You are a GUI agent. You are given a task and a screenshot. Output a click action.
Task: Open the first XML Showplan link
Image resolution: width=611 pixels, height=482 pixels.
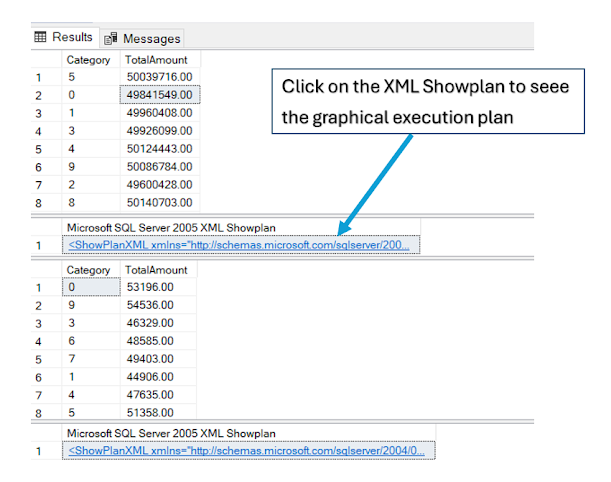tap(238, 245)
